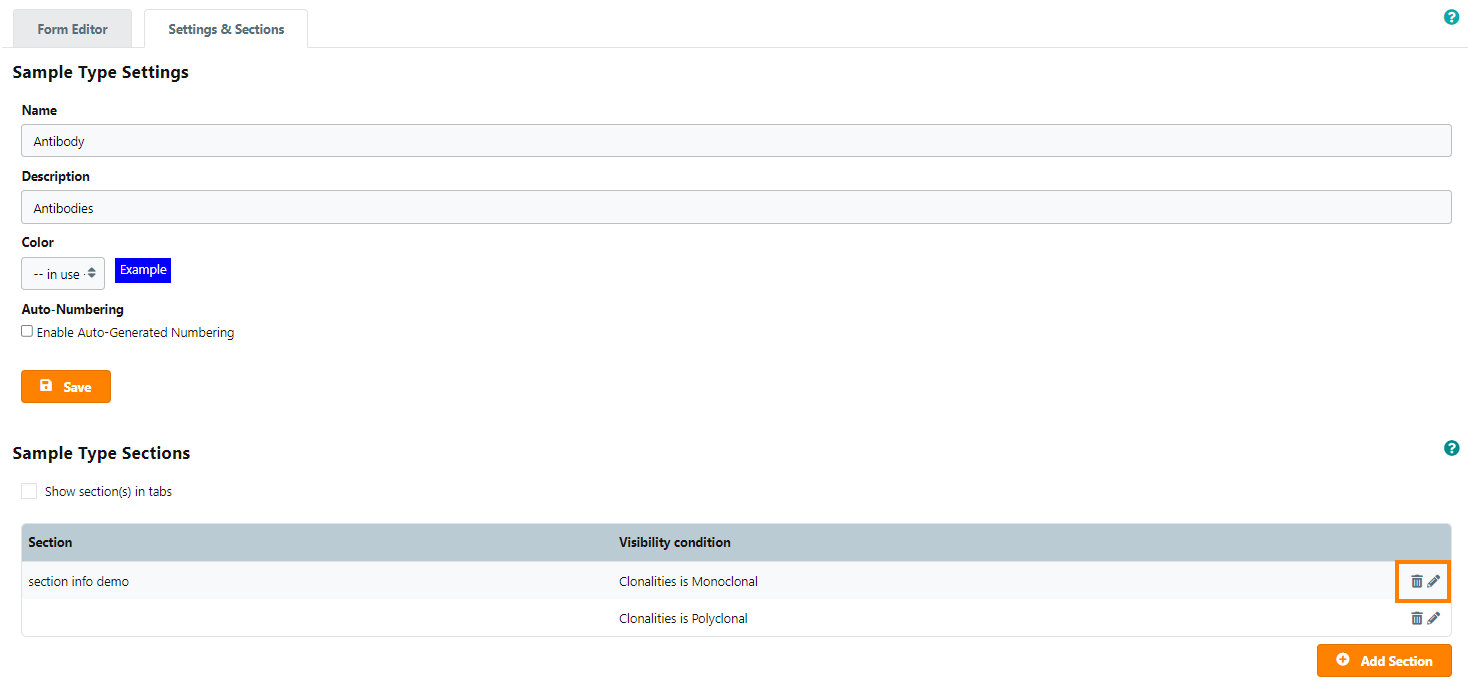The width and height of the screenshot is (1468, 685).
Task: Select the Settings & Sections tab
Action: pyautogui.click(x=226, y=29)
